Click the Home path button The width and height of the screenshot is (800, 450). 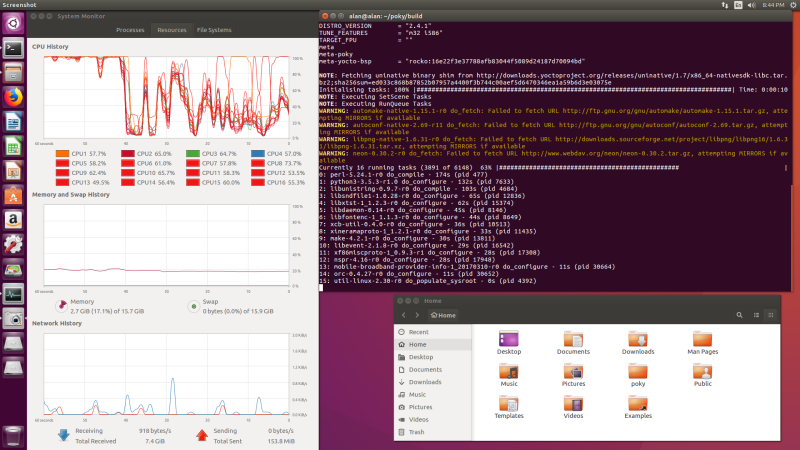tap(443, 315)
